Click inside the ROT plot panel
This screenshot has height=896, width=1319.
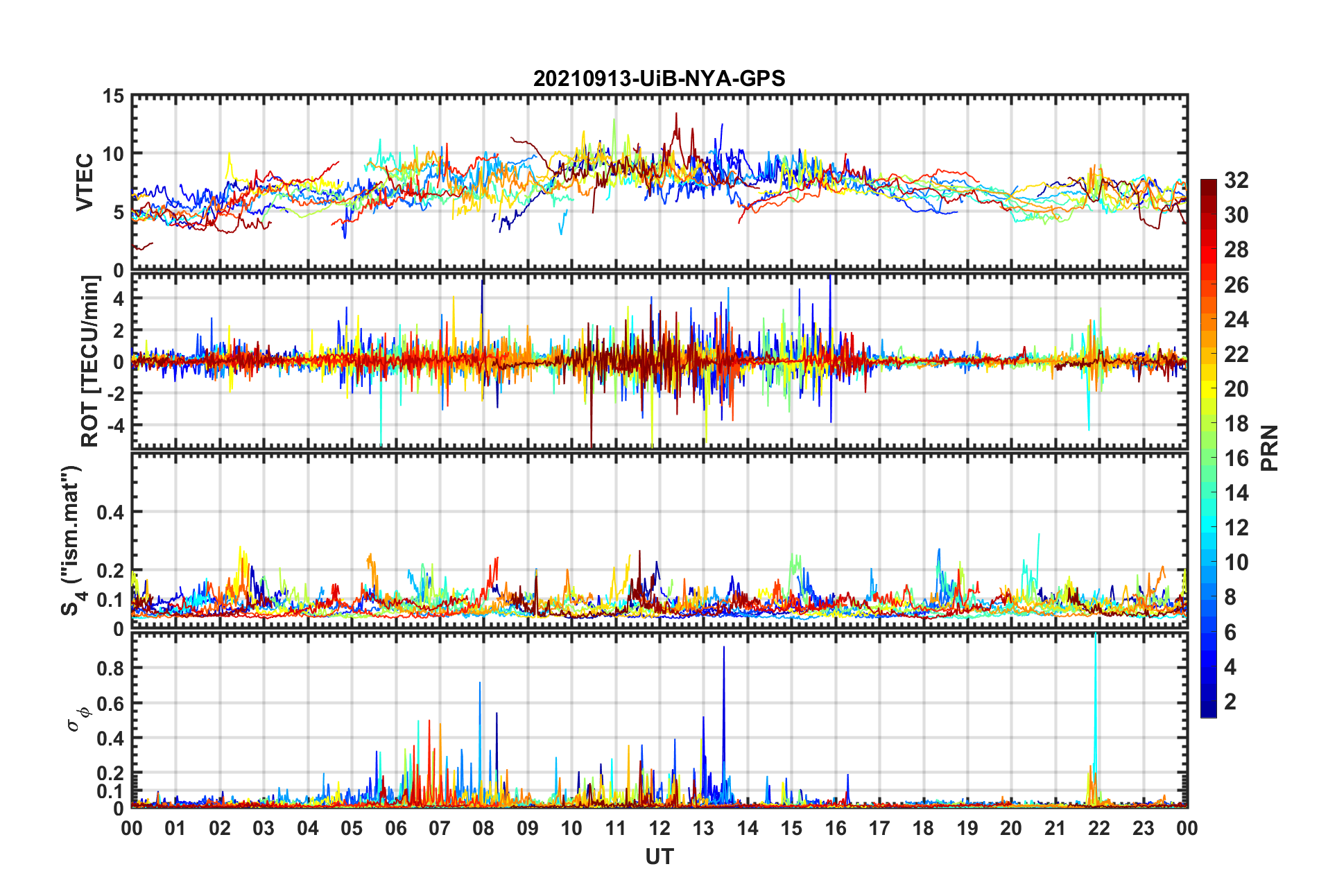pyautogui.click(x=659, y=361)
